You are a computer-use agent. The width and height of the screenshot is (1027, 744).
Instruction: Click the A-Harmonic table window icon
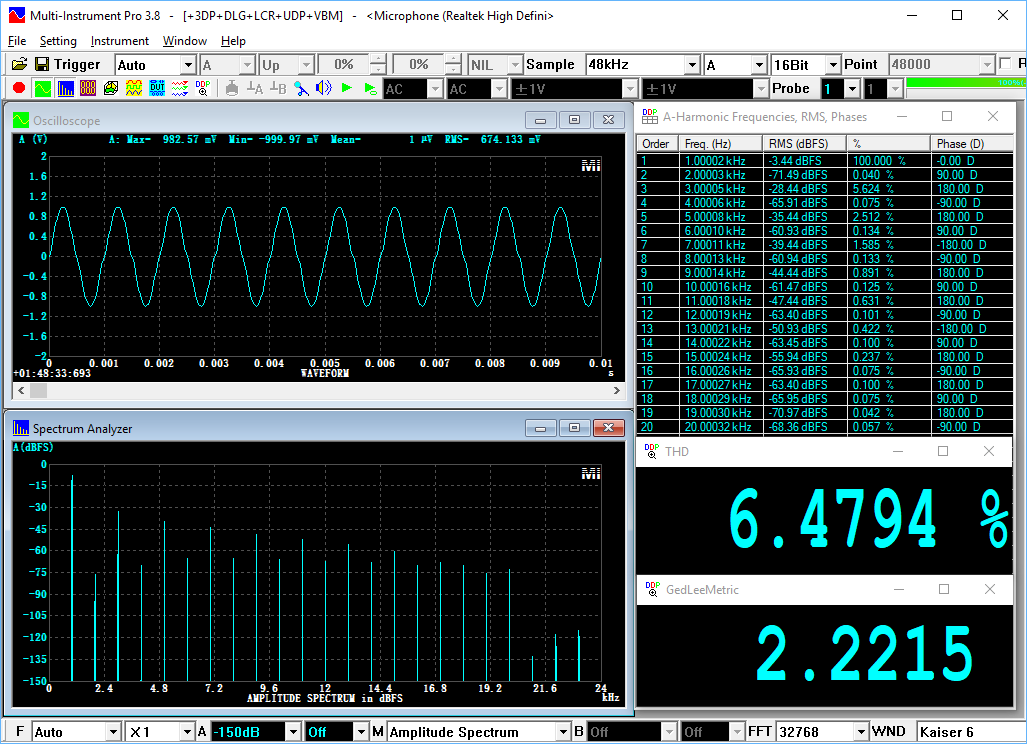point(650,117)
